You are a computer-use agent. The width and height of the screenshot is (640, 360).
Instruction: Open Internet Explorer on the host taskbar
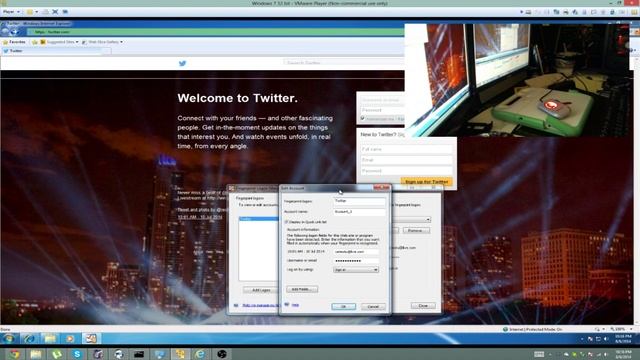[200, 354]
